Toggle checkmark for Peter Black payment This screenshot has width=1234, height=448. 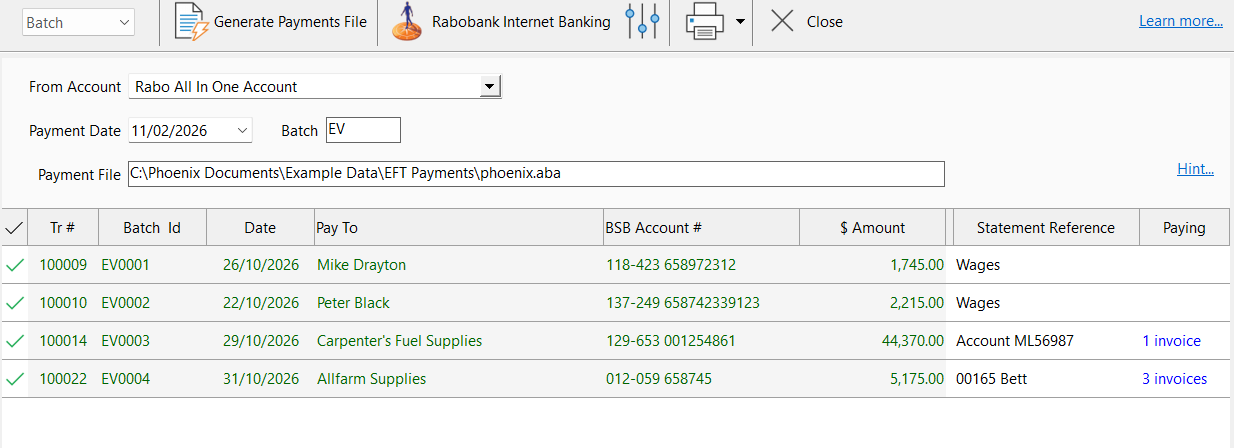click(14, 303)
